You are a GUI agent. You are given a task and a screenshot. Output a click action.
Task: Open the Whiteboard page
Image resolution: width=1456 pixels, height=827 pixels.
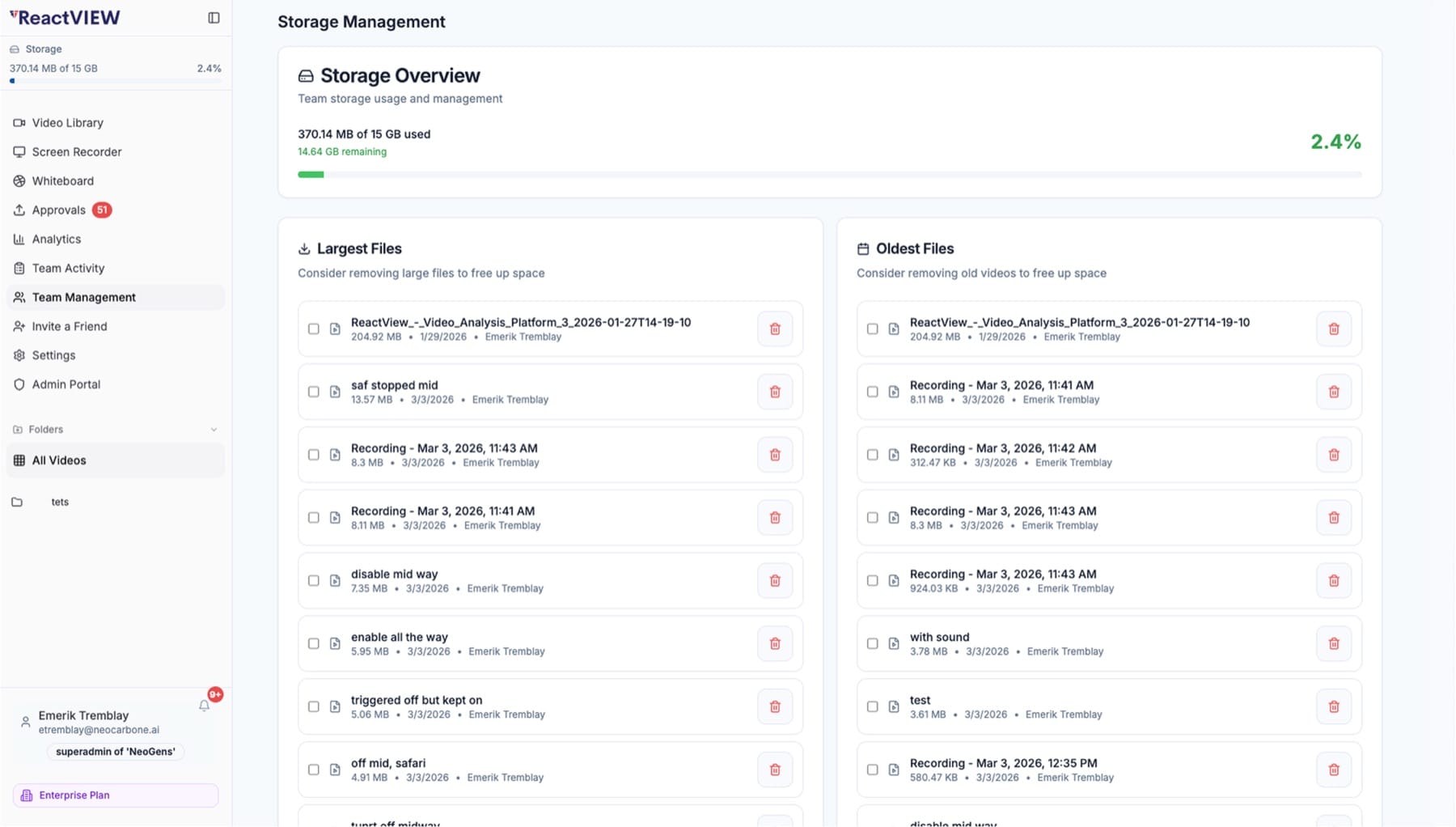tap(116, 181)
